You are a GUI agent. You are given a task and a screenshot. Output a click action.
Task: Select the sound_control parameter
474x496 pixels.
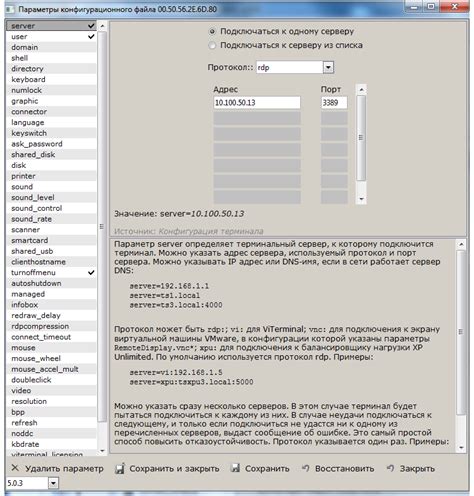tap(52, 208)
